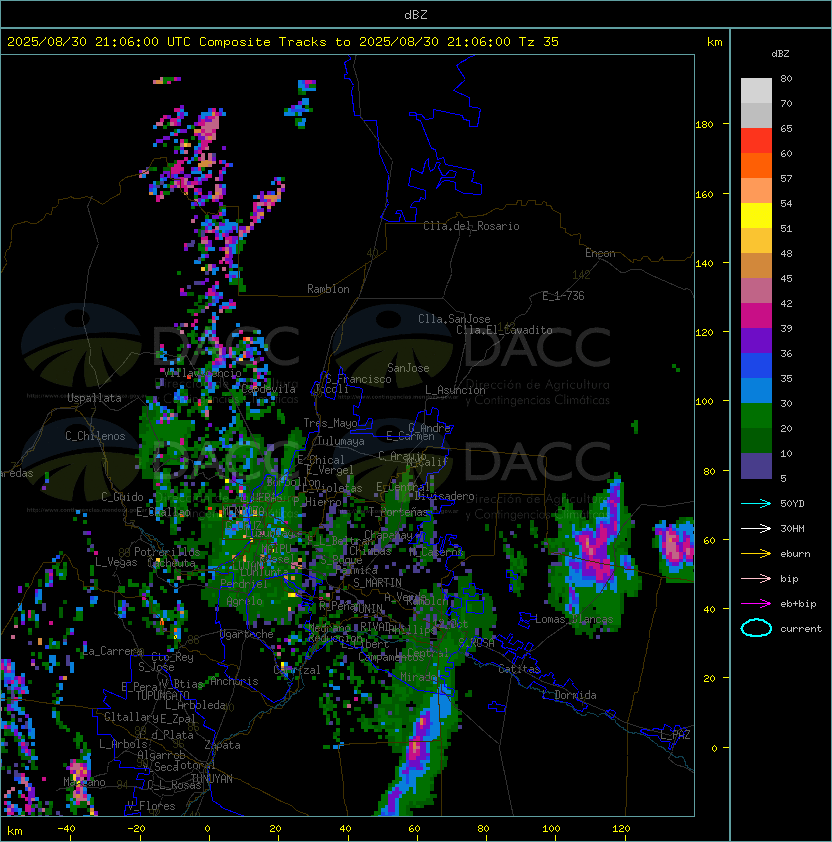This screenshot has height=842, width=832.
Task: Pick the light gray 70–80 dBZ swatch
Action: coord(756,91)
